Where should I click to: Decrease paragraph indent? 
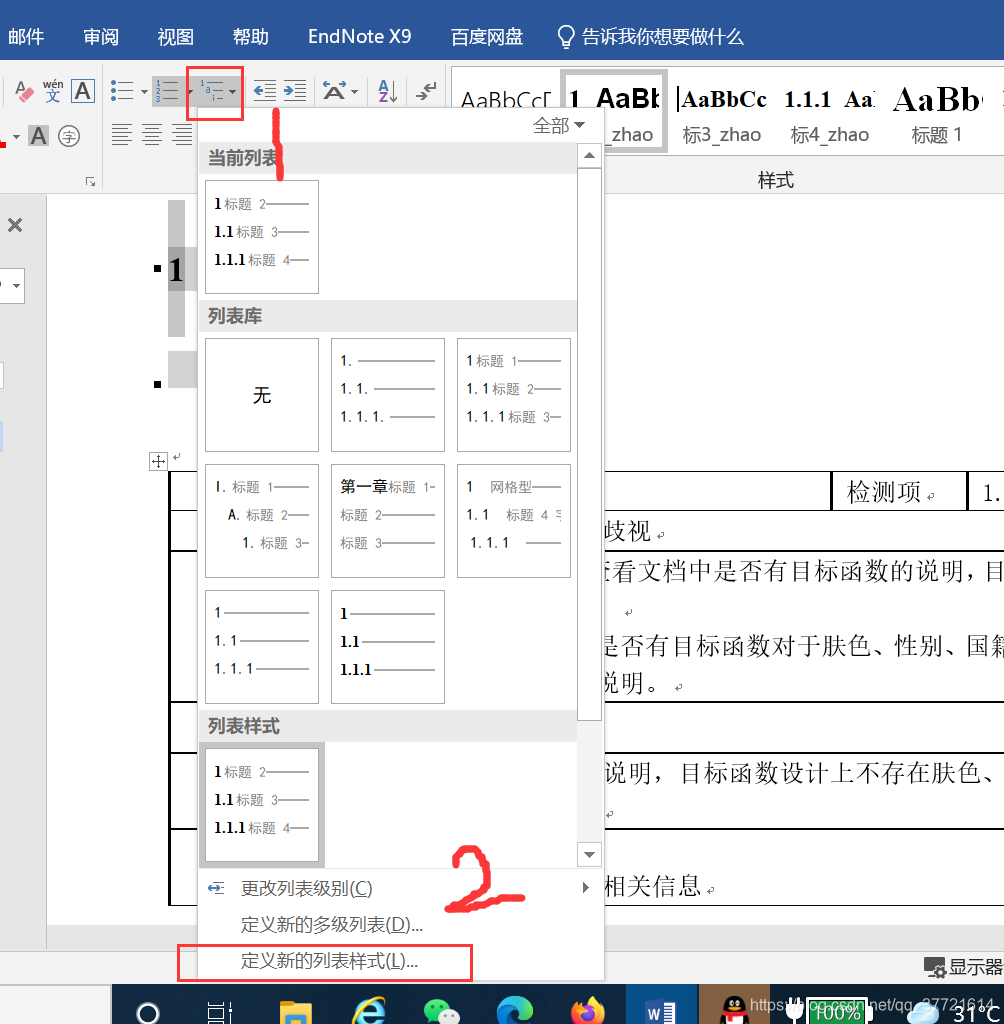[x=265, y=91]
